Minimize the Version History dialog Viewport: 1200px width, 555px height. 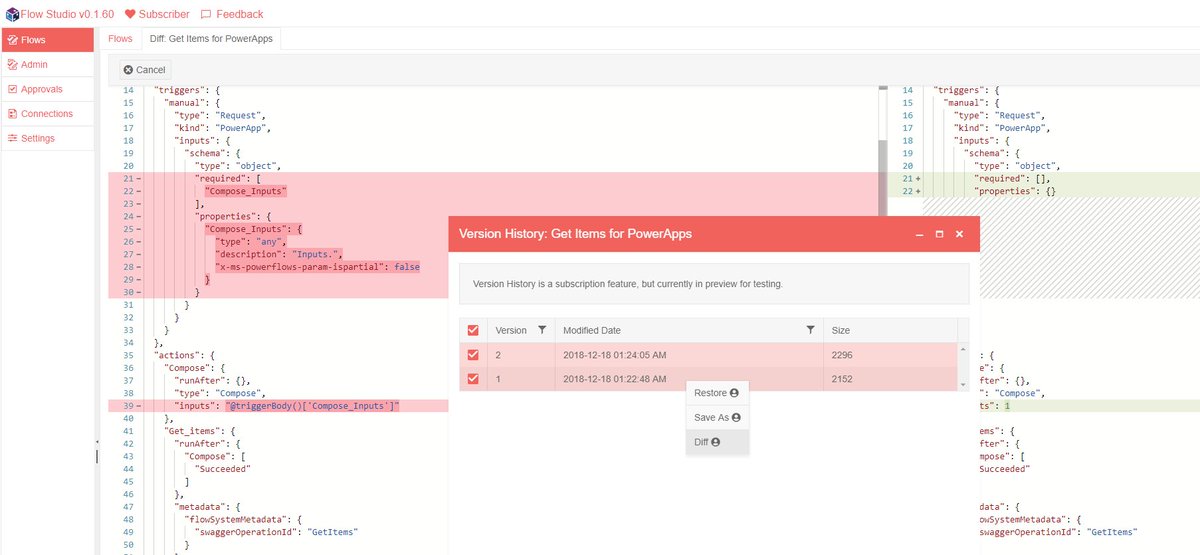[920, 234]
